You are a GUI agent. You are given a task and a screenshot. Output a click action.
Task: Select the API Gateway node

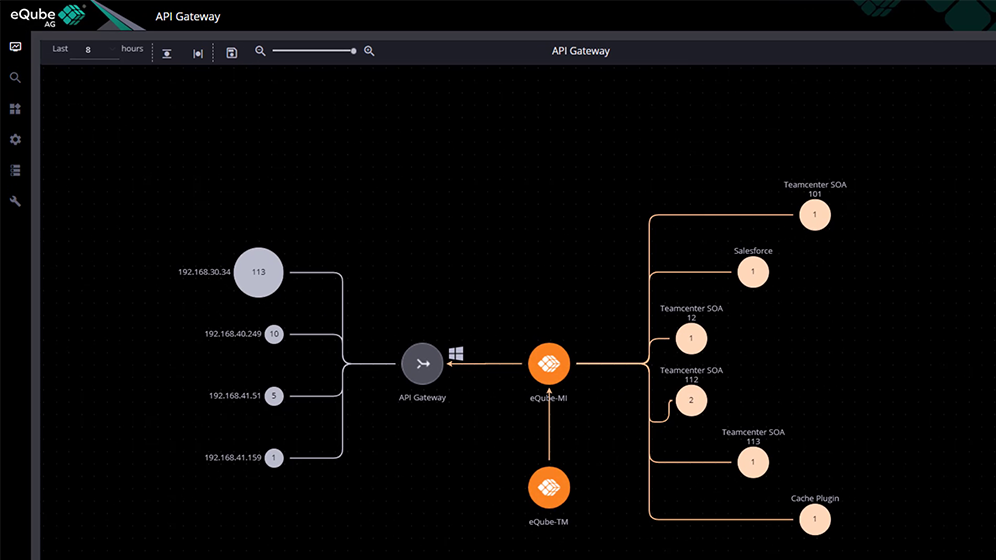(x=422, y=364)
